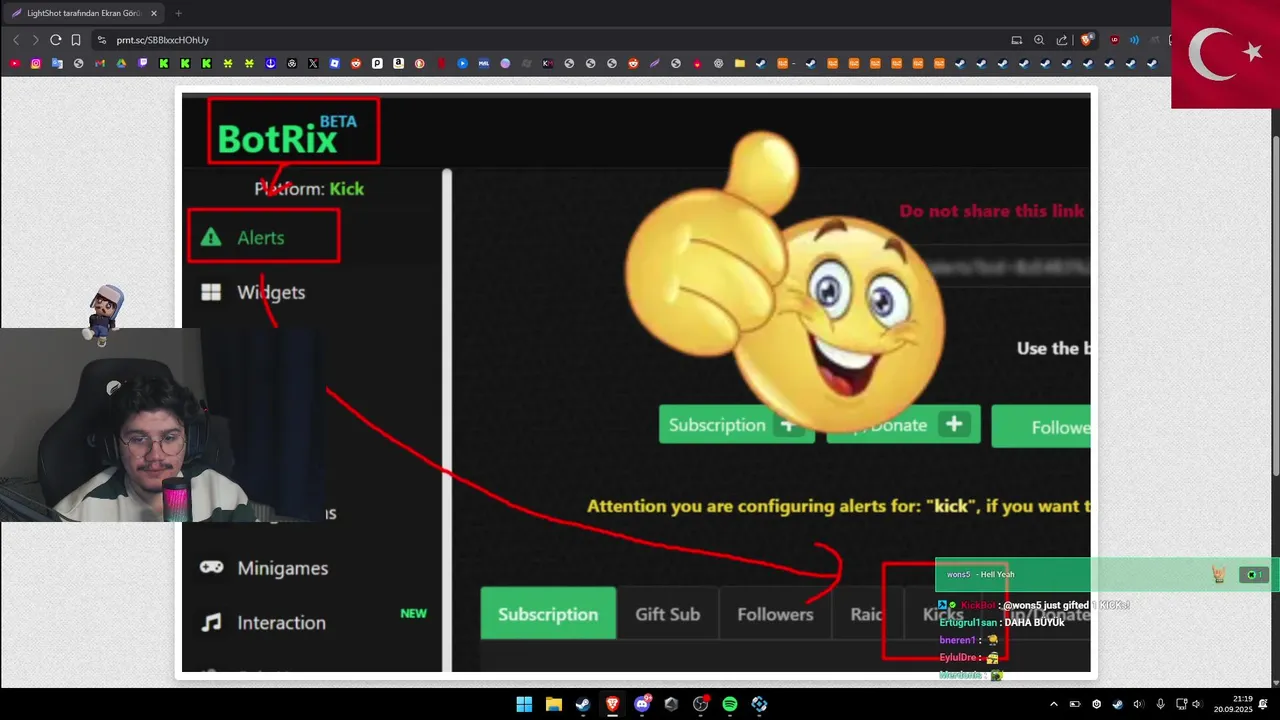Close the LightShot tab
The height and width of the screenshot is (720, 1280).
(x=154, y=13)
